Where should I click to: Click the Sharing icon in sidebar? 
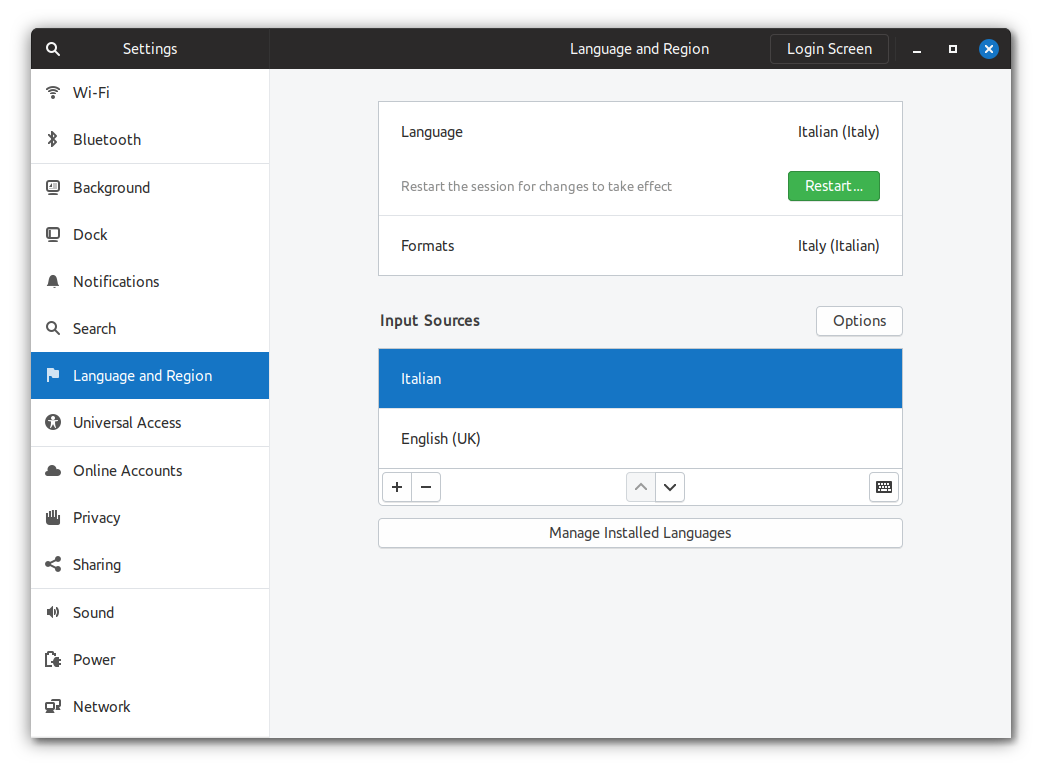(53, 564)
